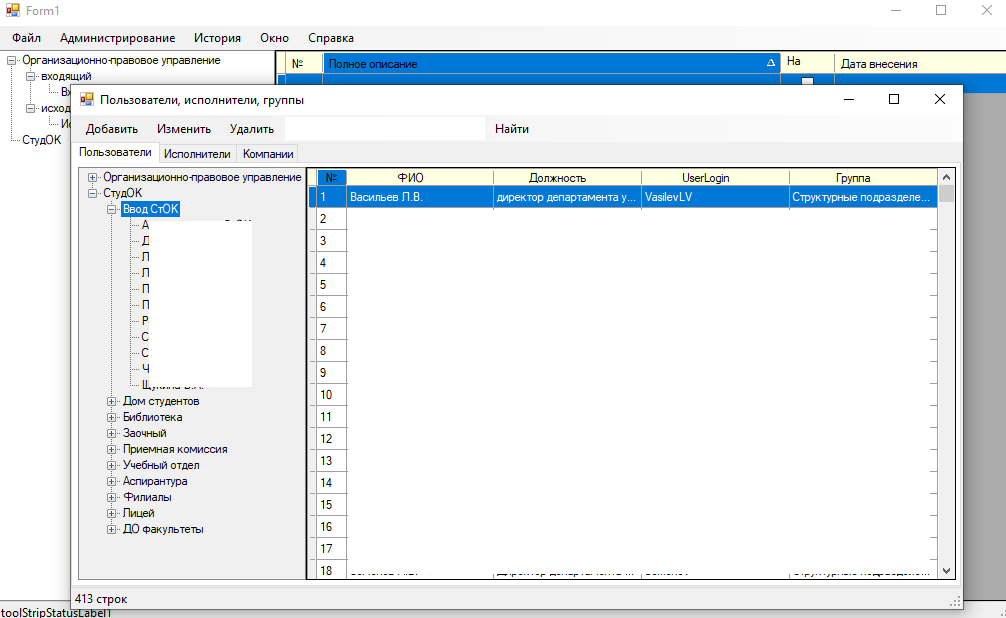This screenshot has height=618, width=1006.
Task: Click the Дата внесения column header
Action: [x=920, y=64]
